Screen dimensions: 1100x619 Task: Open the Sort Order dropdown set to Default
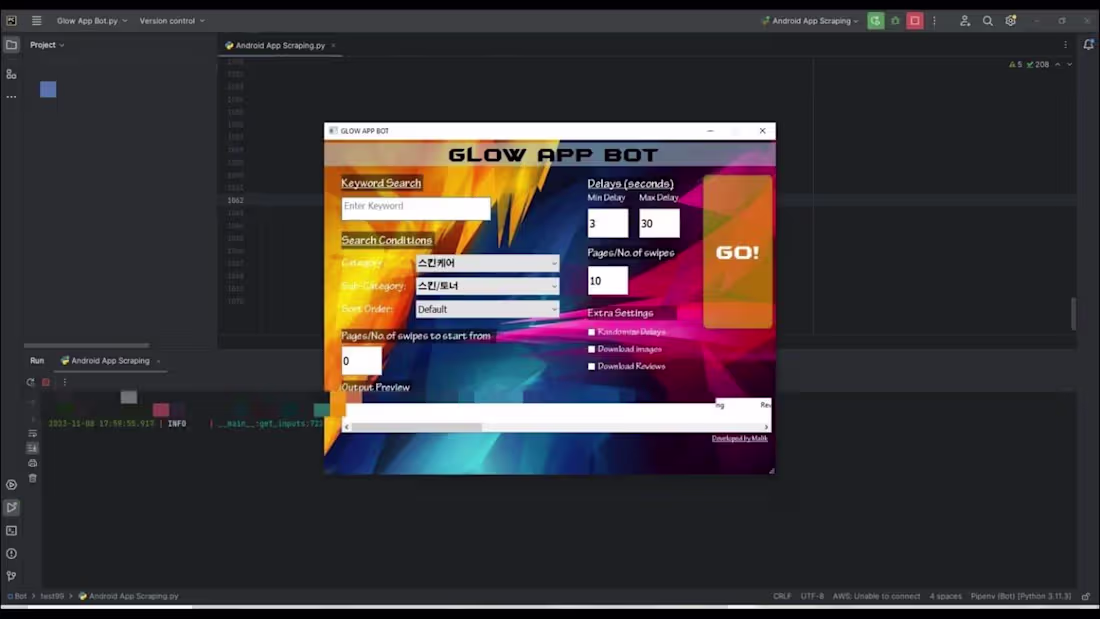pyautogui.click(x=488, y=310)
